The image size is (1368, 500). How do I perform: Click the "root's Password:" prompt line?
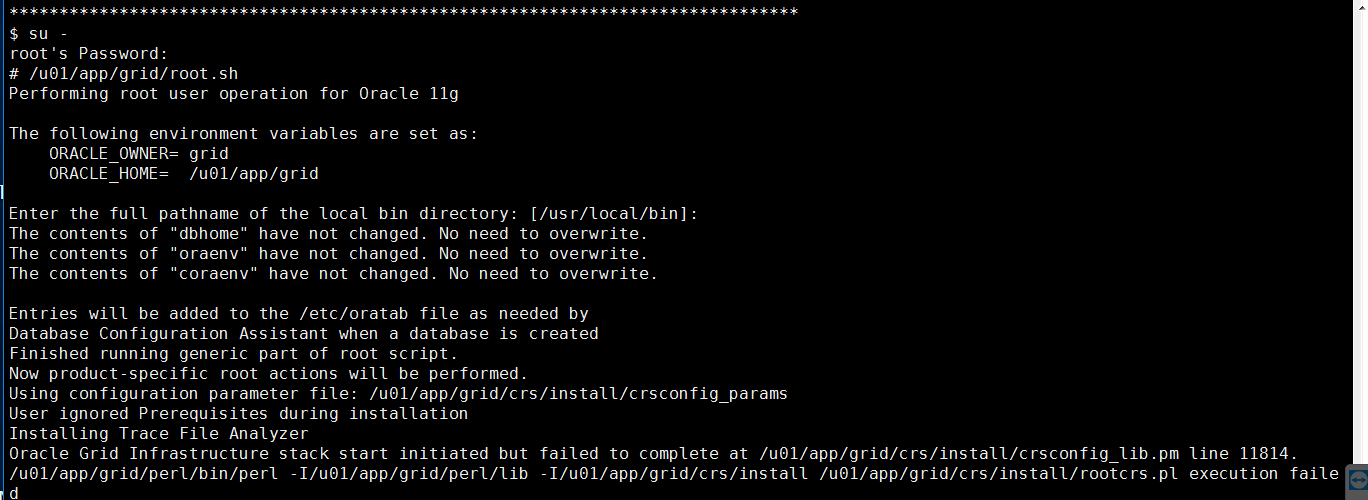[x=89, y=53]
